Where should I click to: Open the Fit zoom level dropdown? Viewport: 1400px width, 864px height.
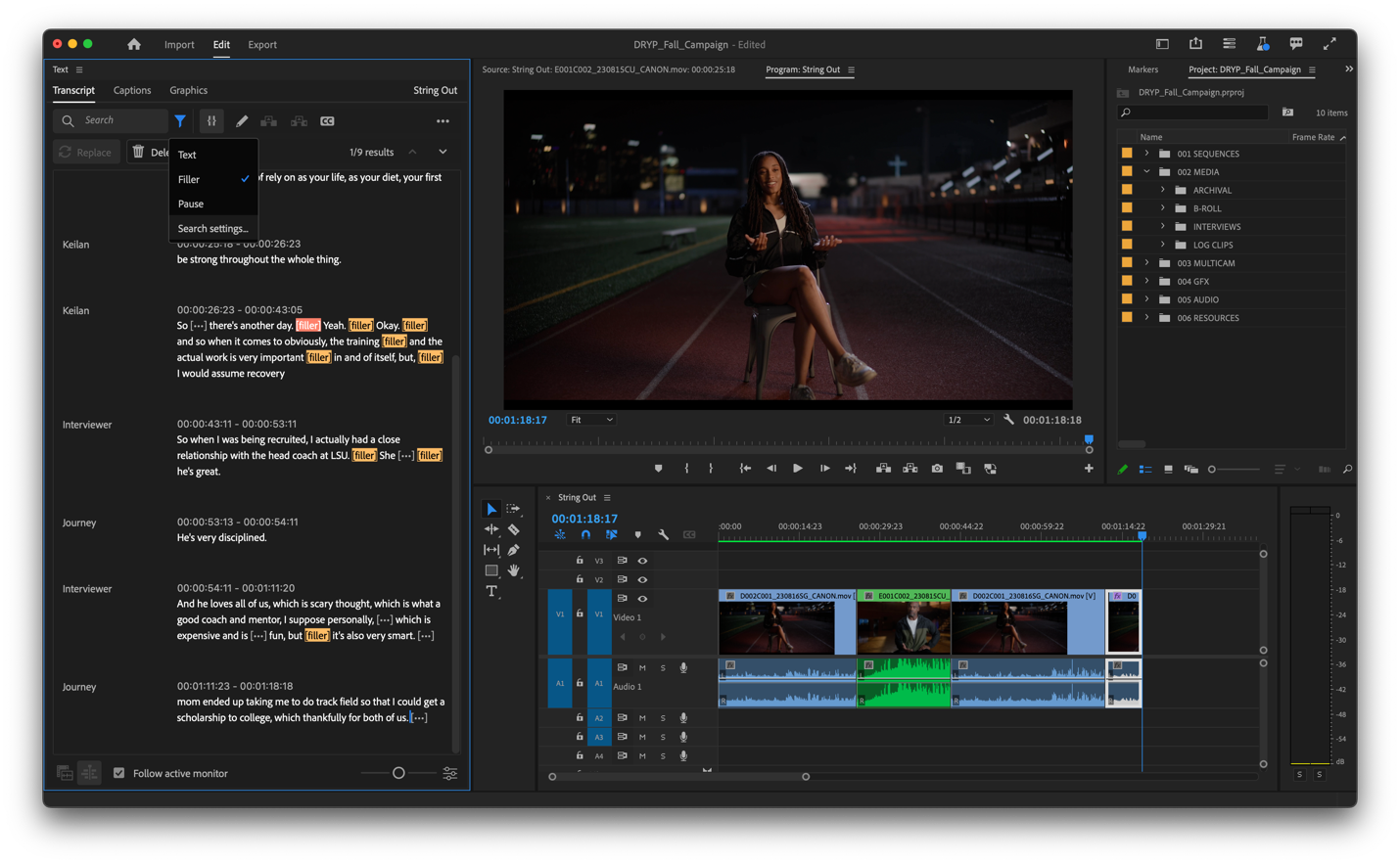pos(591,419)
